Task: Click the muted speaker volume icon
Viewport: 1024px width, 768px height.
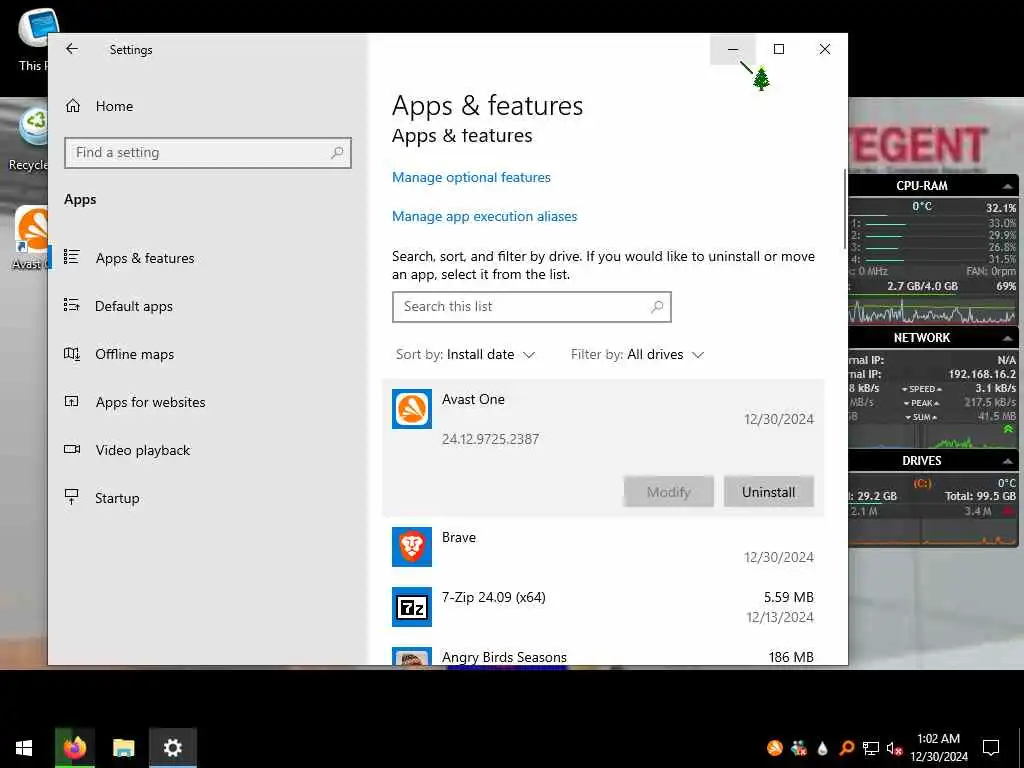Action: pos(895,748)
